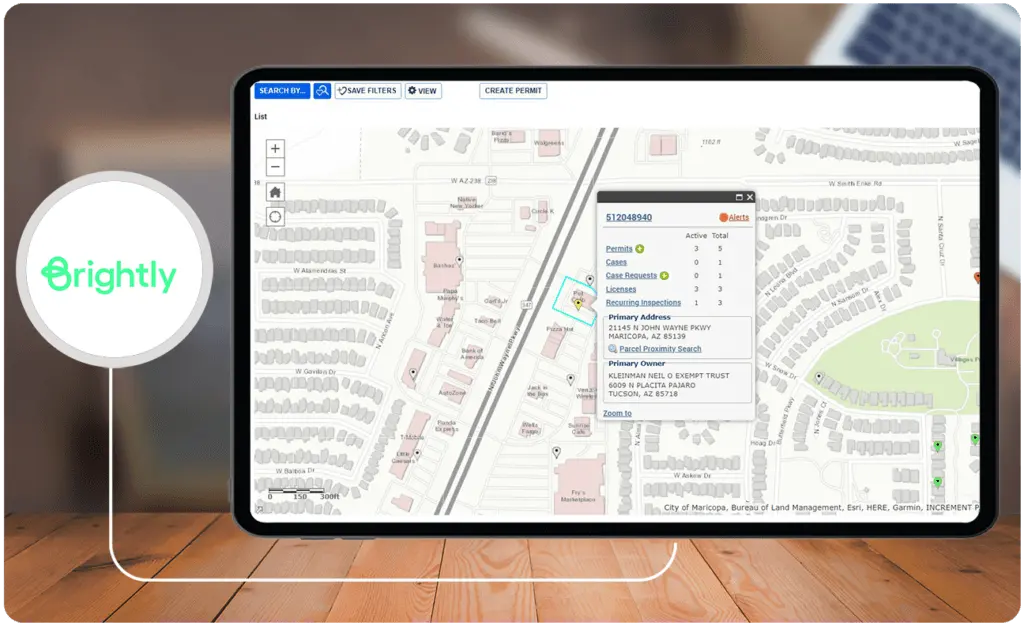The width and height of the screenshot is (1024, 626).
Task: Add a permit with the green plus icon
Action: pos(640,249)
